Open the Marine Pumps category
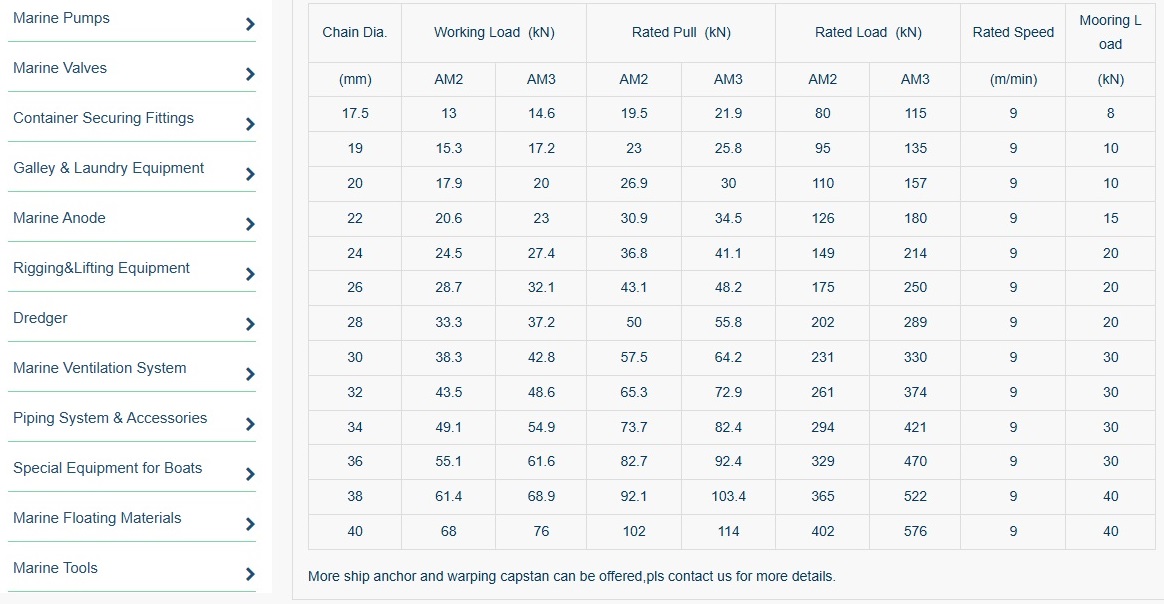Image resolution: width=1164 pixels, height=604 pixels. pyautogui.click(x=62, y=18)
